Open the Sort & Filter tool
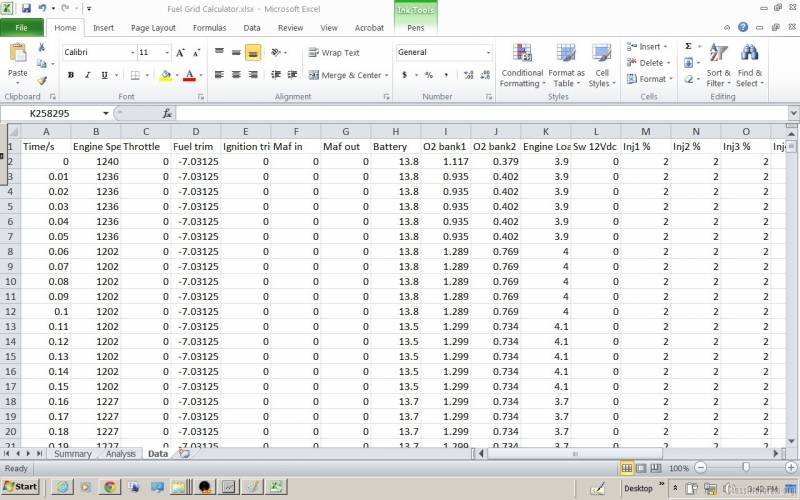The height and width of the screenshot is (500, 800). (718, 65)
